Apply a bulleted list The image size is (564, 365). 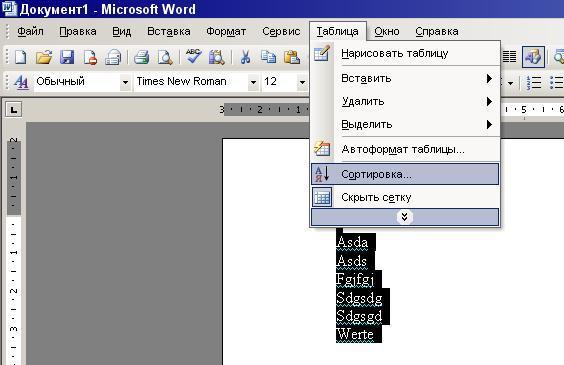click(556, 83)
